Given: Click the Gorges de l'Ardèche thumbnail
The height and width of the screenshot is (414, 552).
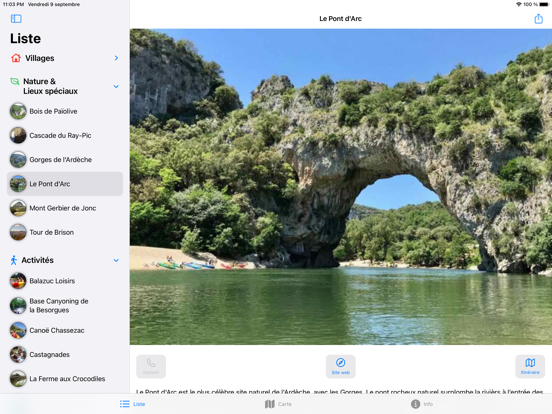Looking at the screenshot, I should point(18,159).
